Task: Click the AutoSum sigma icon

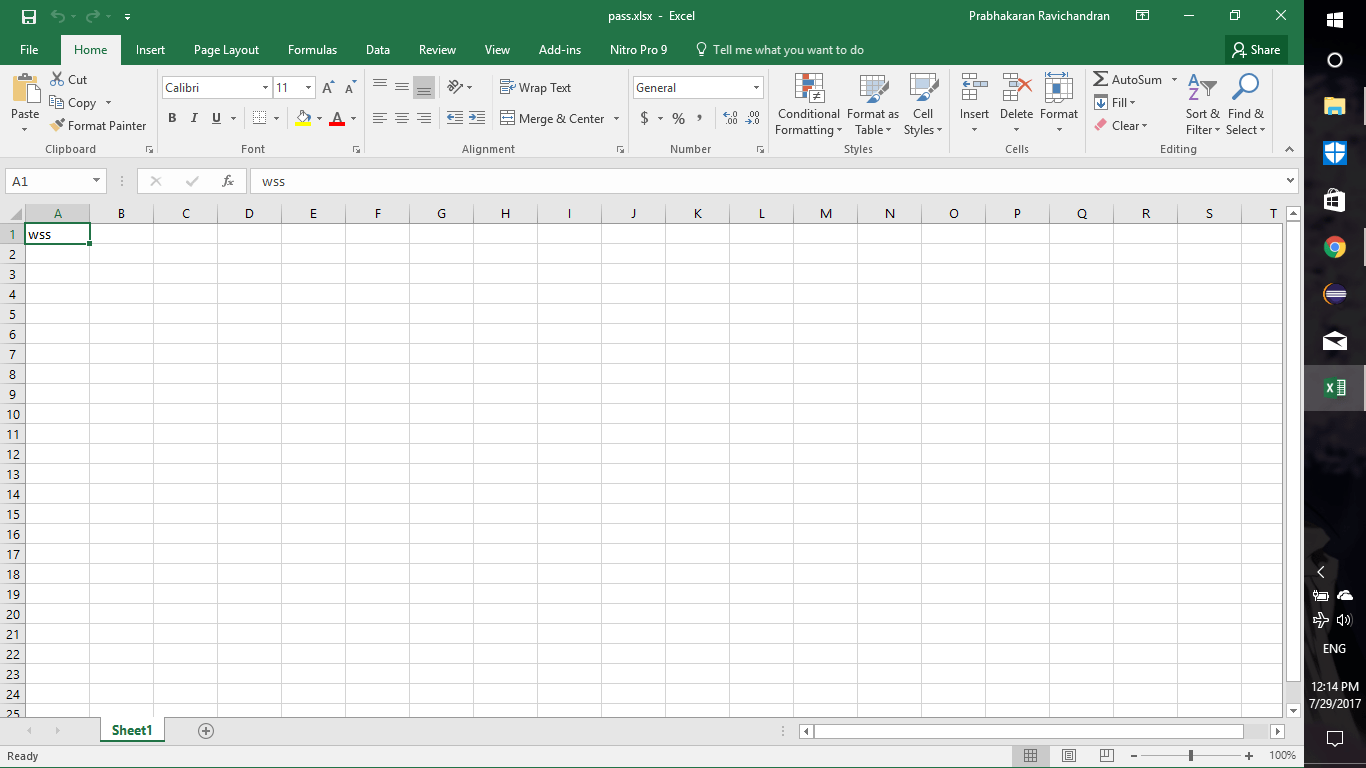Action: (1101, 80)
